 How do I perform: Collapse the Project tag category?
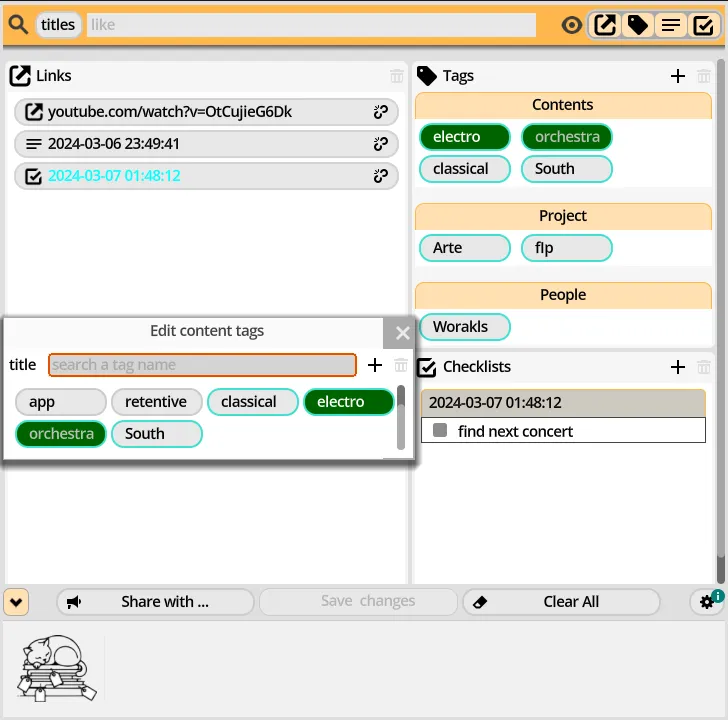[x=563, y=216]
